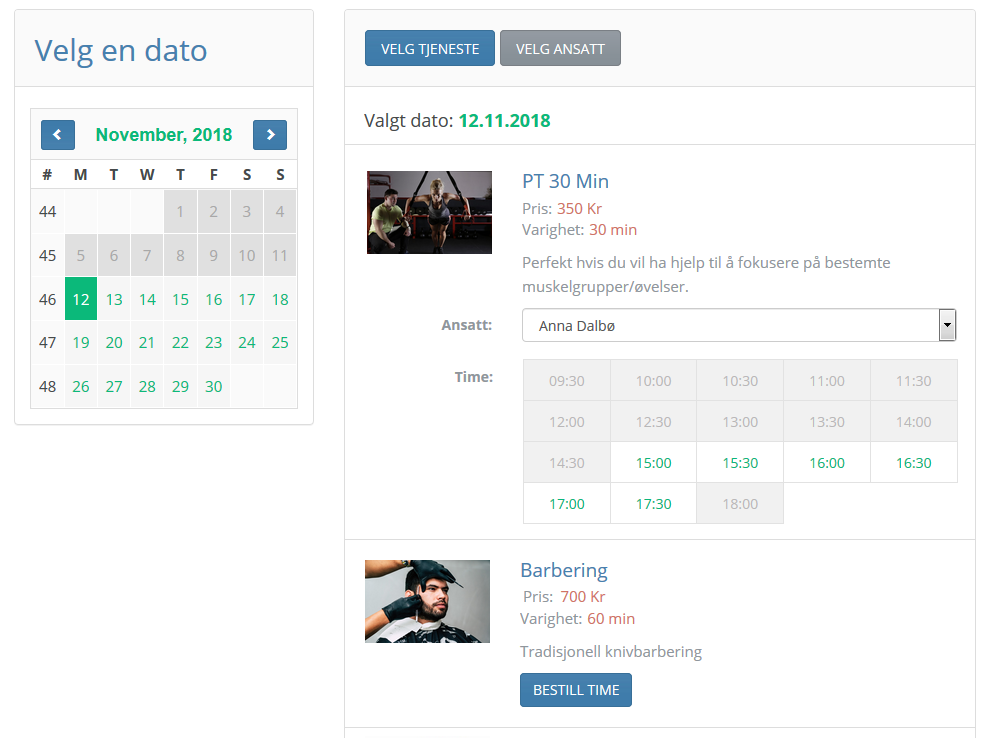Go to next month in calendar

pyautogui.click(x=270, y=135)
